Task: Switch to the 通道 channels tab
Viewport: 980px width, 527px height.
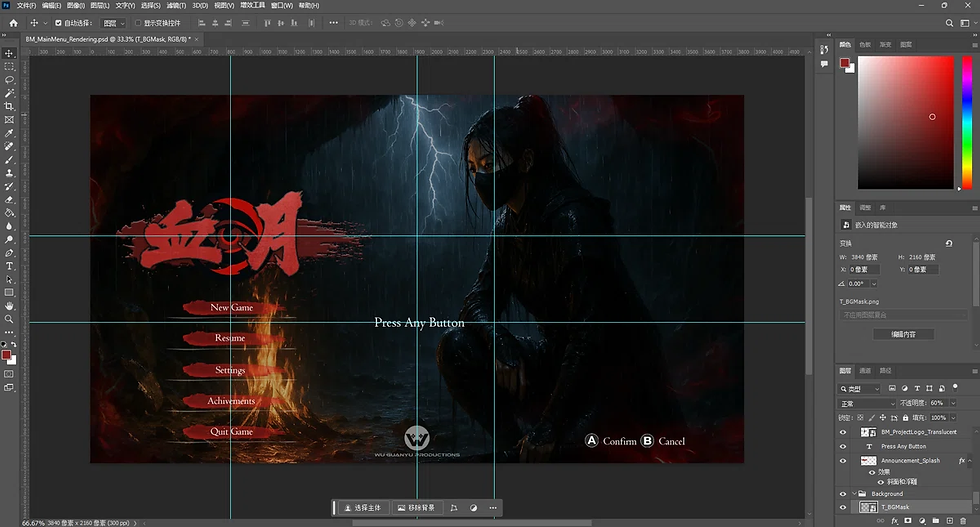Action: 865,371
